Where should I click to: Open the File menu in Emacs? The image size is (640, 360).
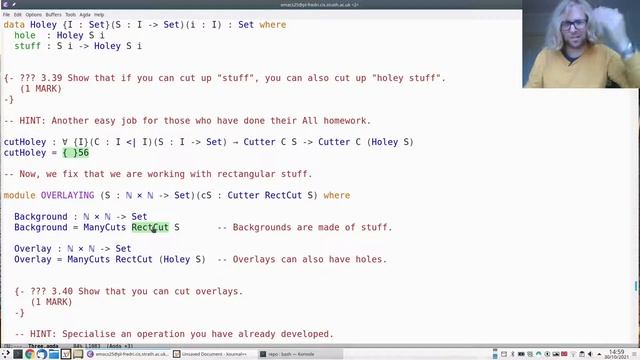(x=6, y=15)
